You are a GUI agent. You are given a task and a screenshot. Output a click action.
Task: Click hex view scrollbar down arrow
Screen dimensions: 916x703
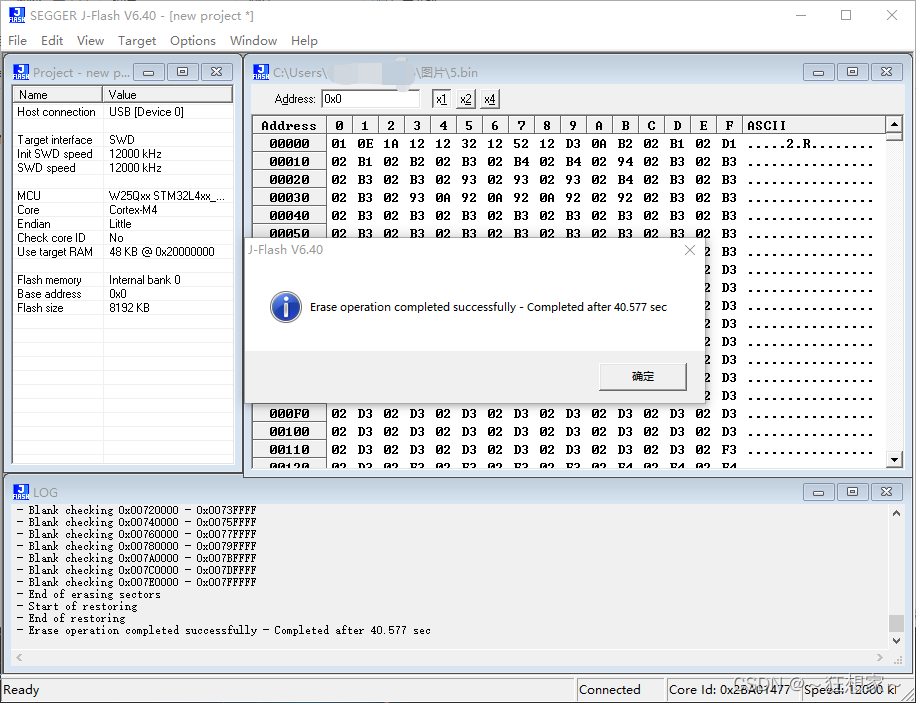[x=894, y=459]
